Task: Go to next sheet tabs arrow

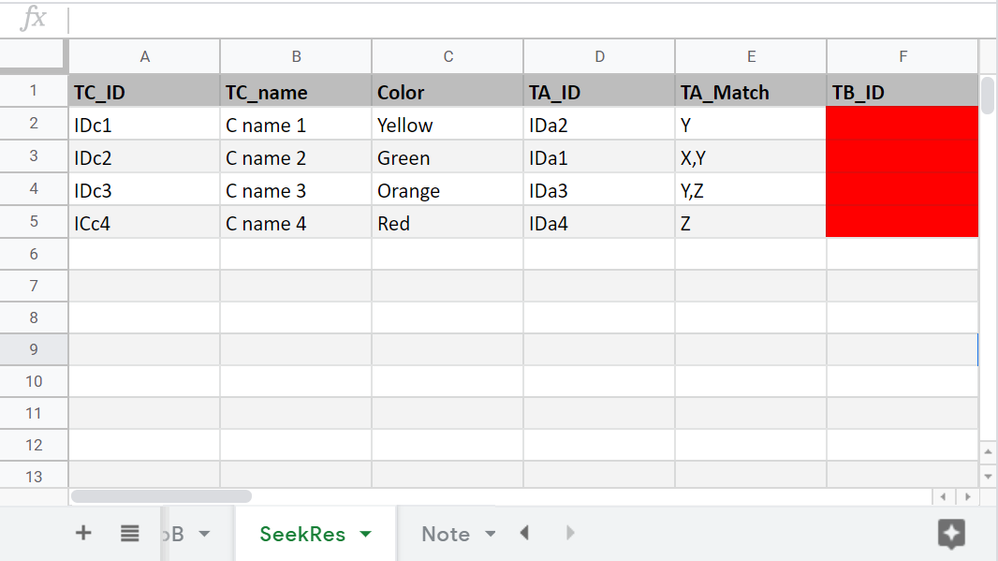Action: tap(570, 533)
